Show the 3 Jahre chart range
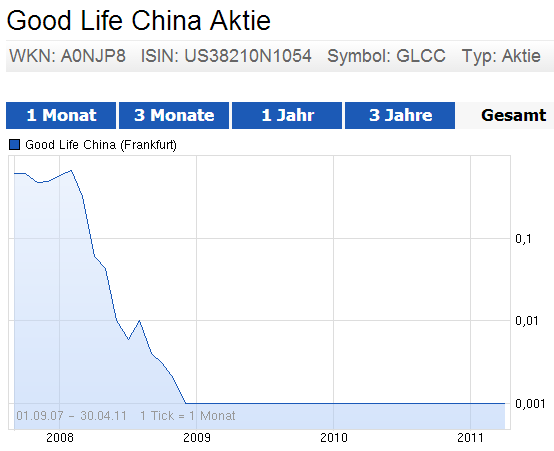This screenshot has height=451, width=554. (400, 116)
